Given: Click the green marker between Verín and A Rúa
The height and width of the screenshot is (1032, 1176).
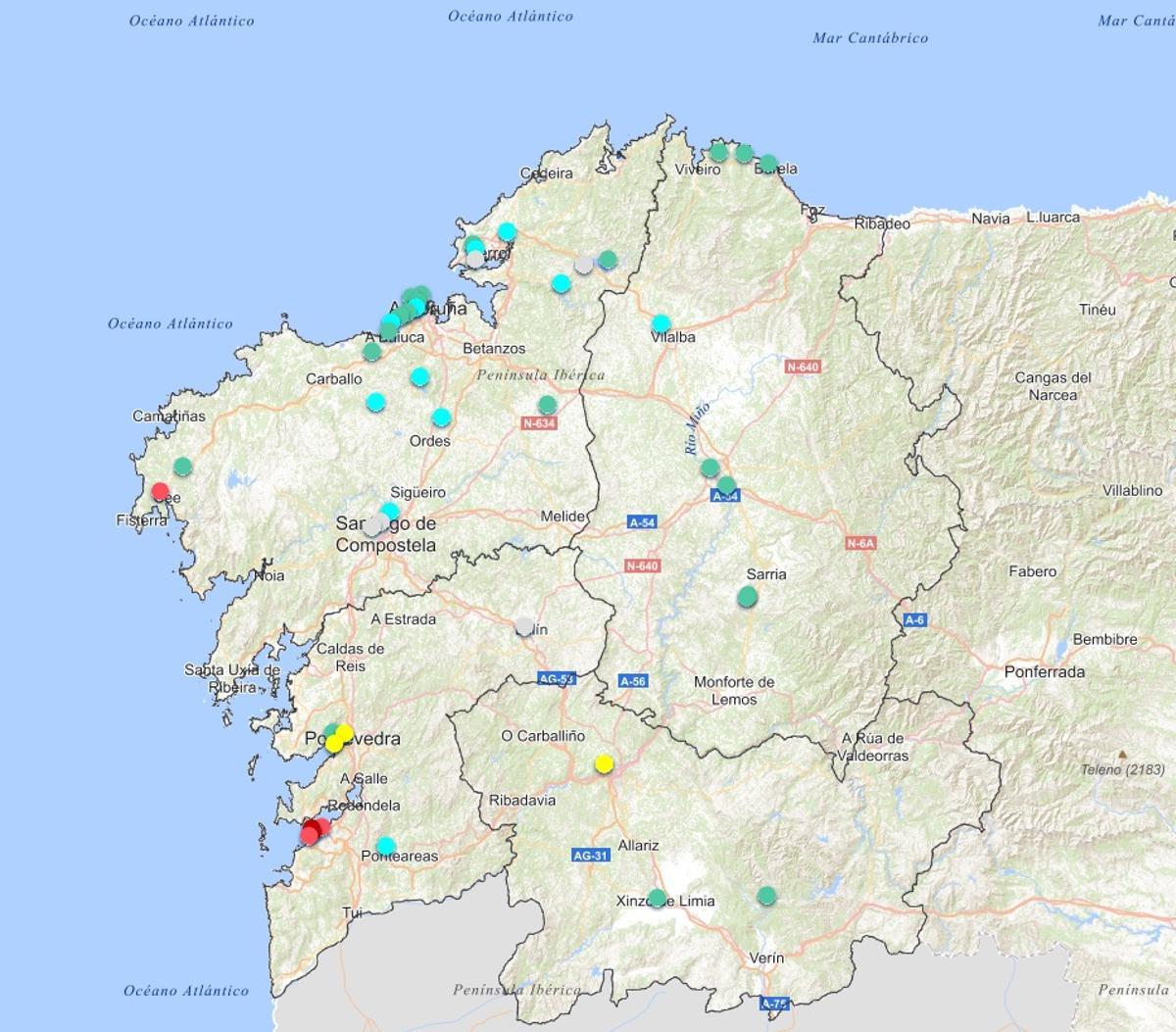Looking at the screenshot, I should click(765, 895).
